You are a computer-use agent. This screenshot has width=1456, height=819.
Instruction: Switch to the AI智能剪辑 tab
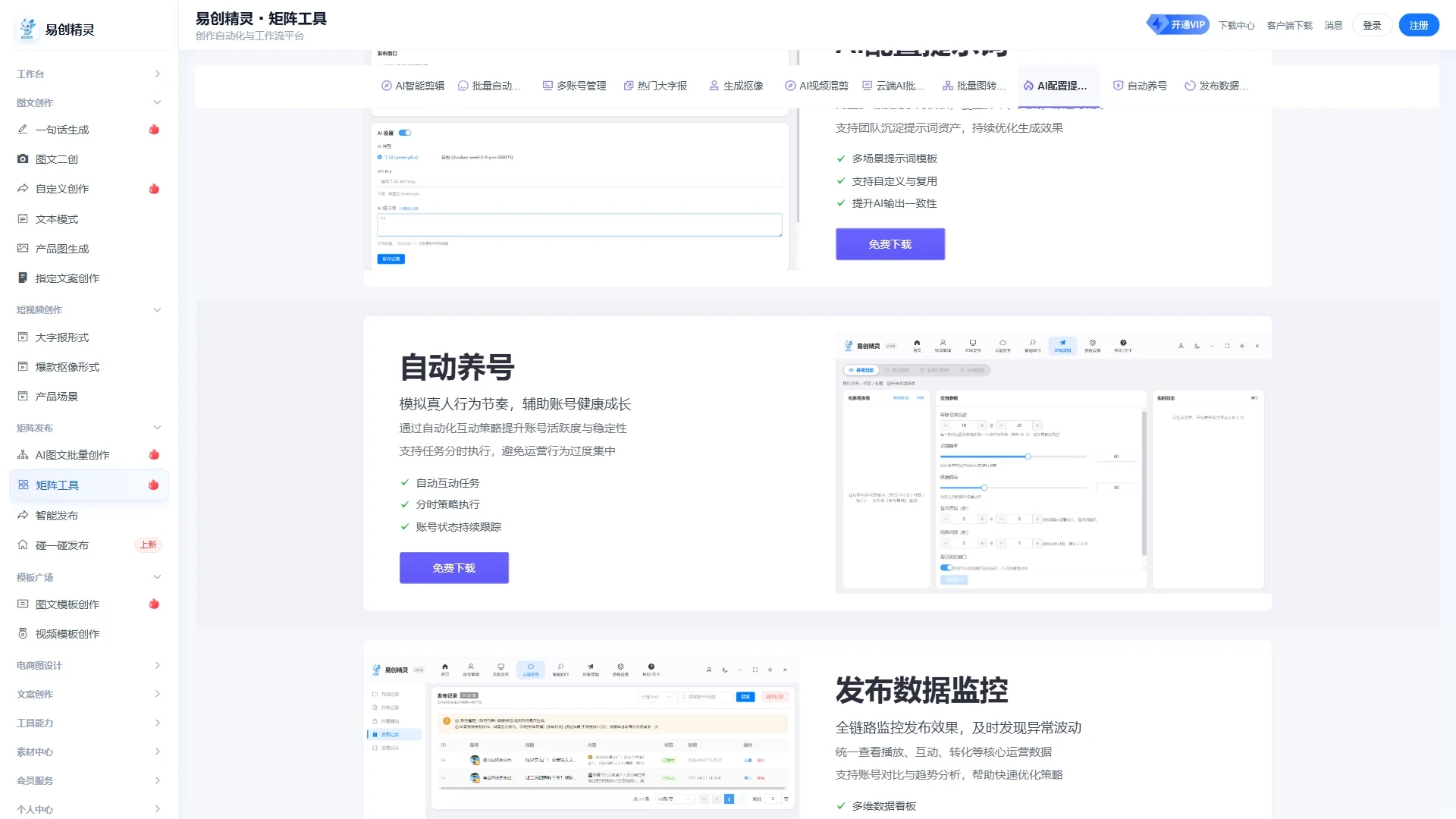coord(413,86)
